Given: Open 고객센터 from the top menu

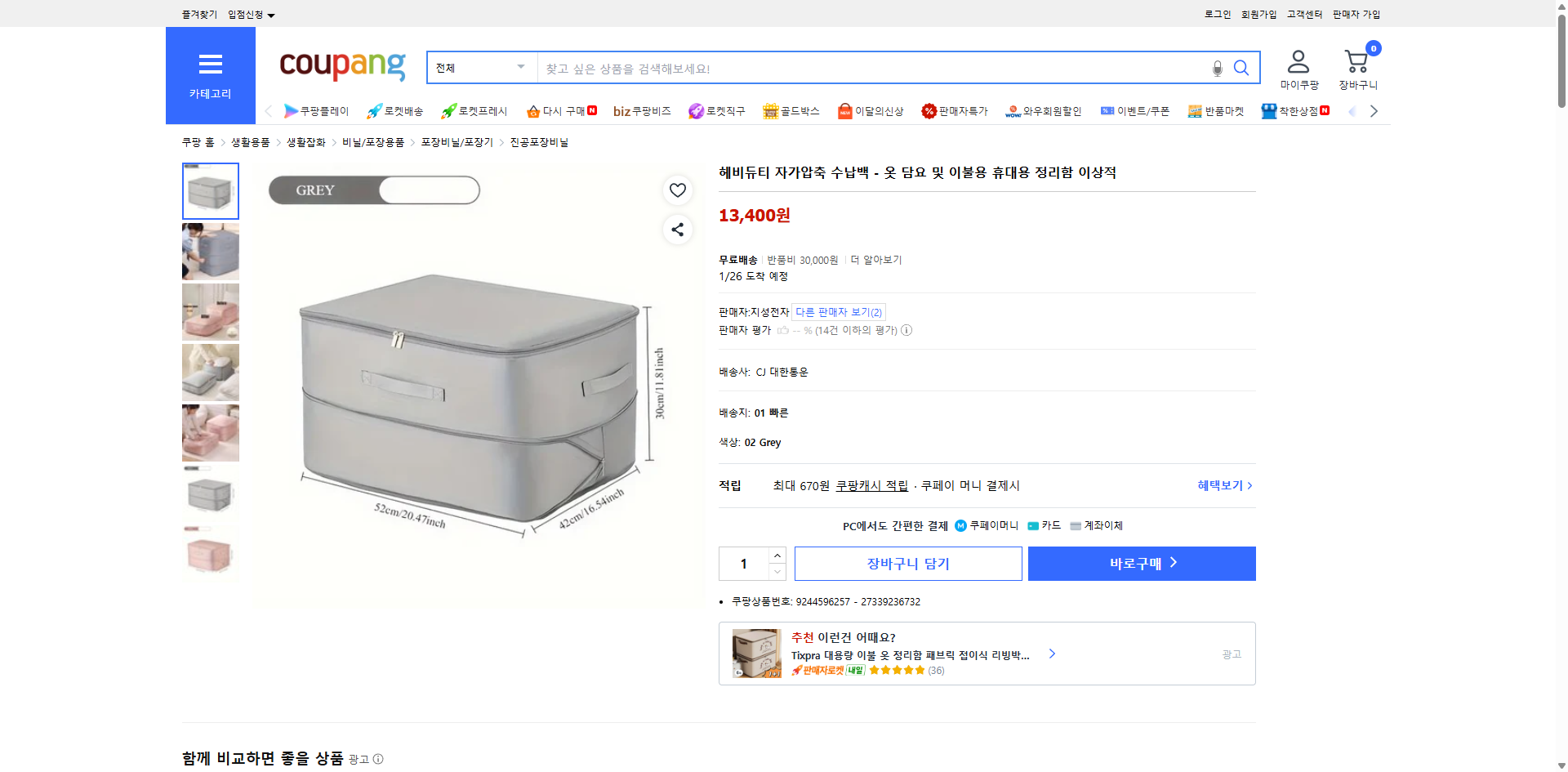Looking at the screenshot, I should click(1303, 14).
